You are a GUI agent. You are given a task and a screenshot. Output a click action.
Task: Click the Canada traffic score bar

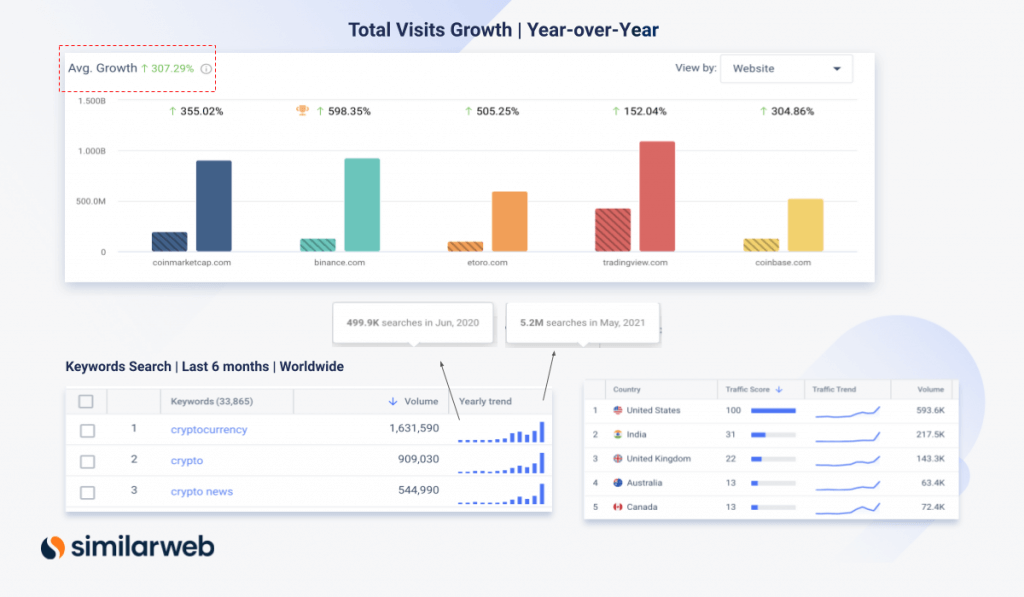(x=773, y=508)
